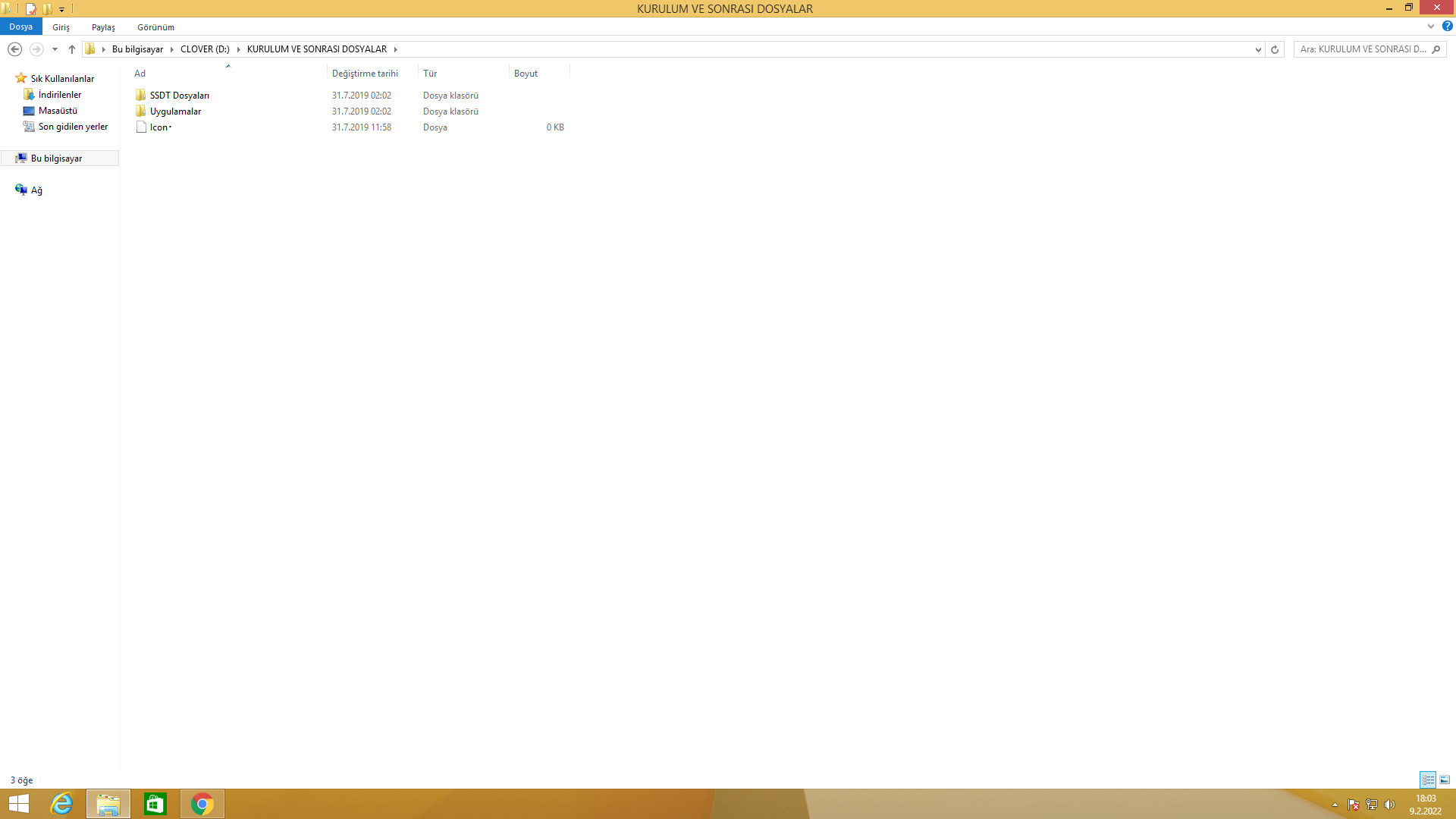This screenshot has height=819, width=1456.
Task: Open the address bar history dropdown
Action: coord(1258,49)
